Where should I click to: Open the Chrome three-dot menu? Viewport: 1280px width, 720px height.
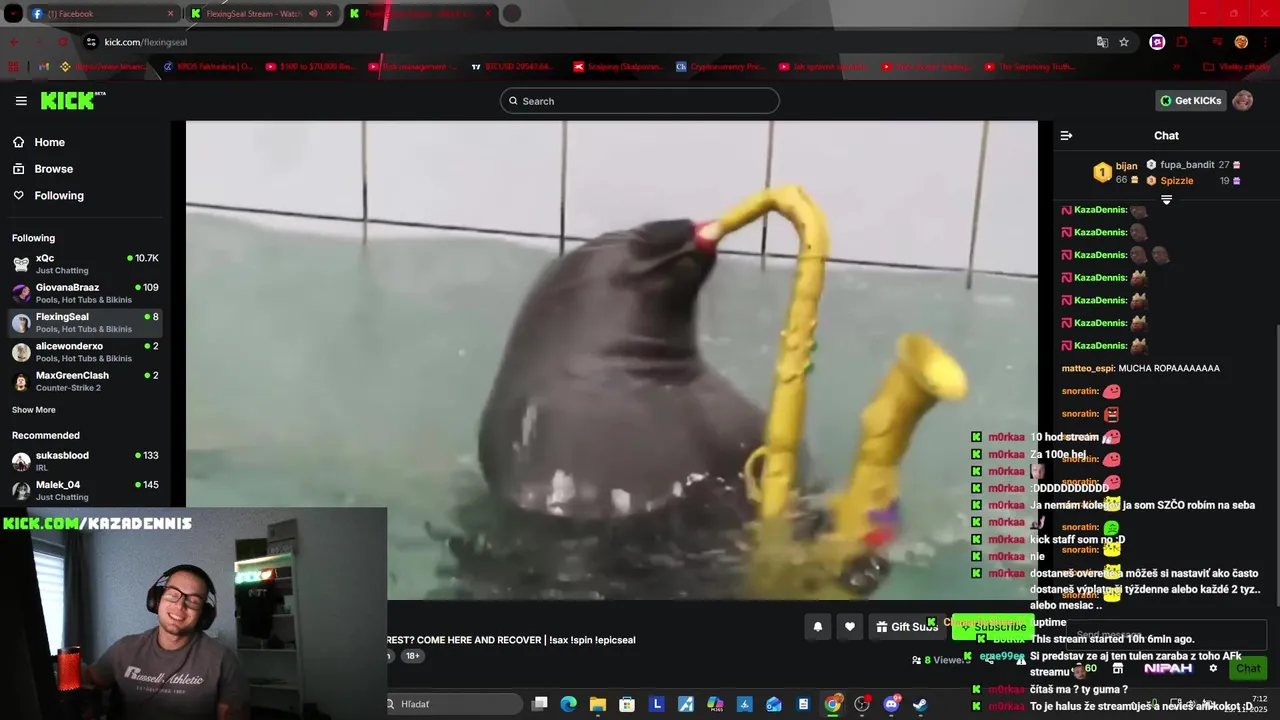pyautogui.click(x=1265, y=42)
